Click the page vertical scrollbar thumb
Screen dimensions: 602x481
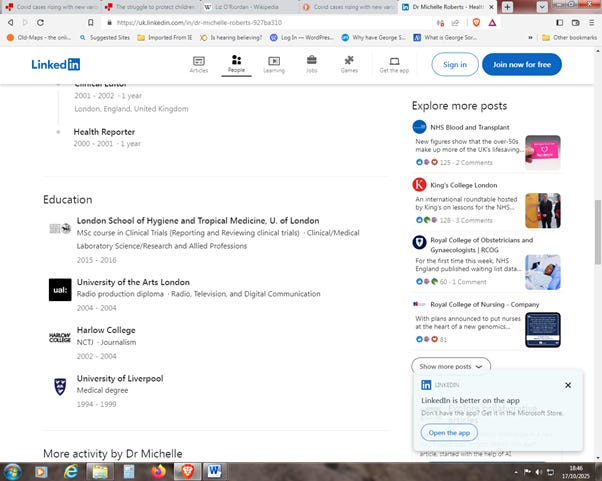(598, 232)
